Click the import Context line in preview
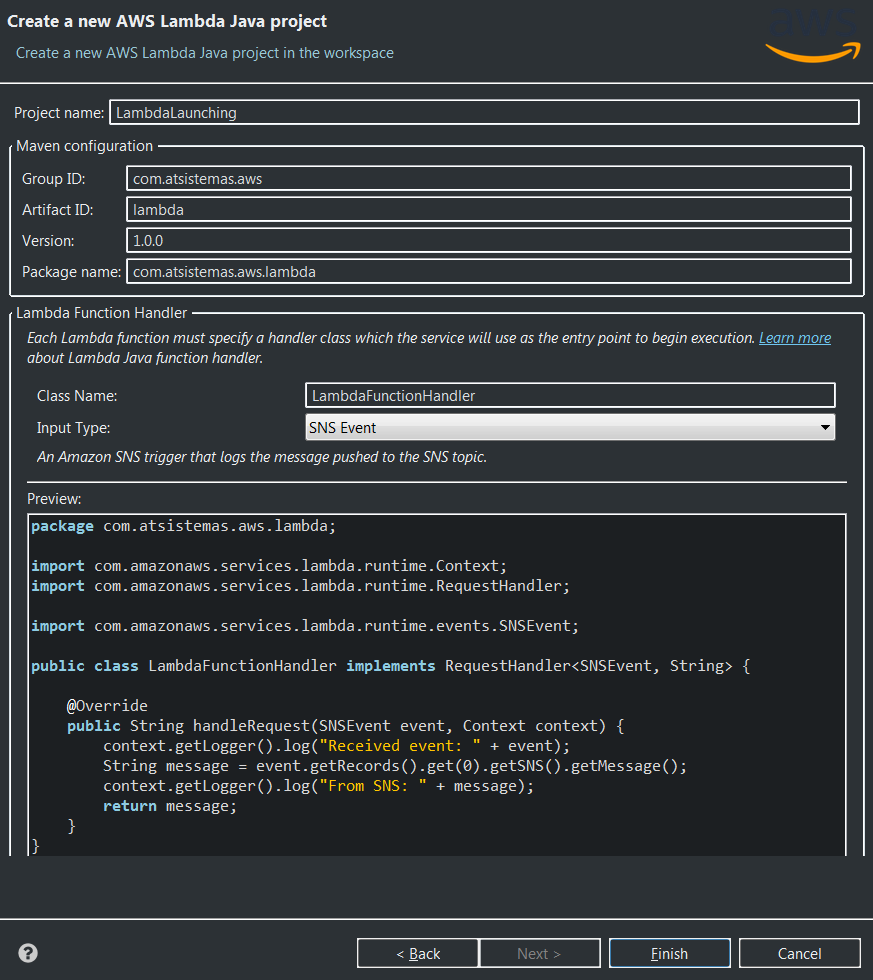The width and height of the screenshot is (873, 980). point(269,566)
